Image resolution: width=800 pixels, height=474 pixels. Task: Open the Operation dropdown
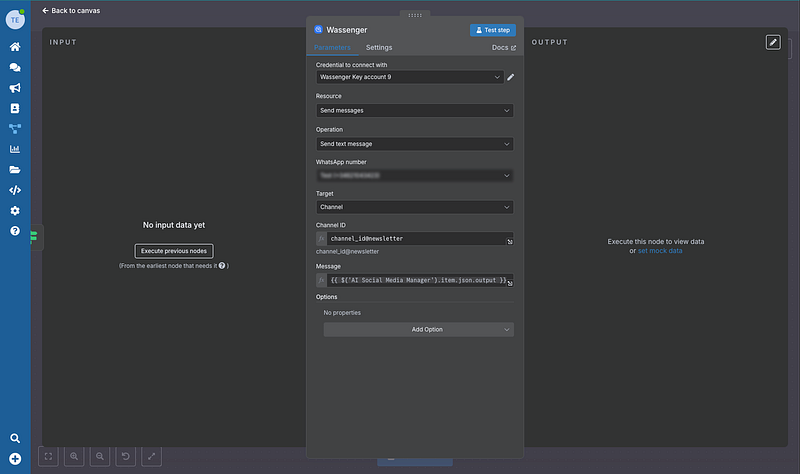pyautogui.click(x=414, y=143)
